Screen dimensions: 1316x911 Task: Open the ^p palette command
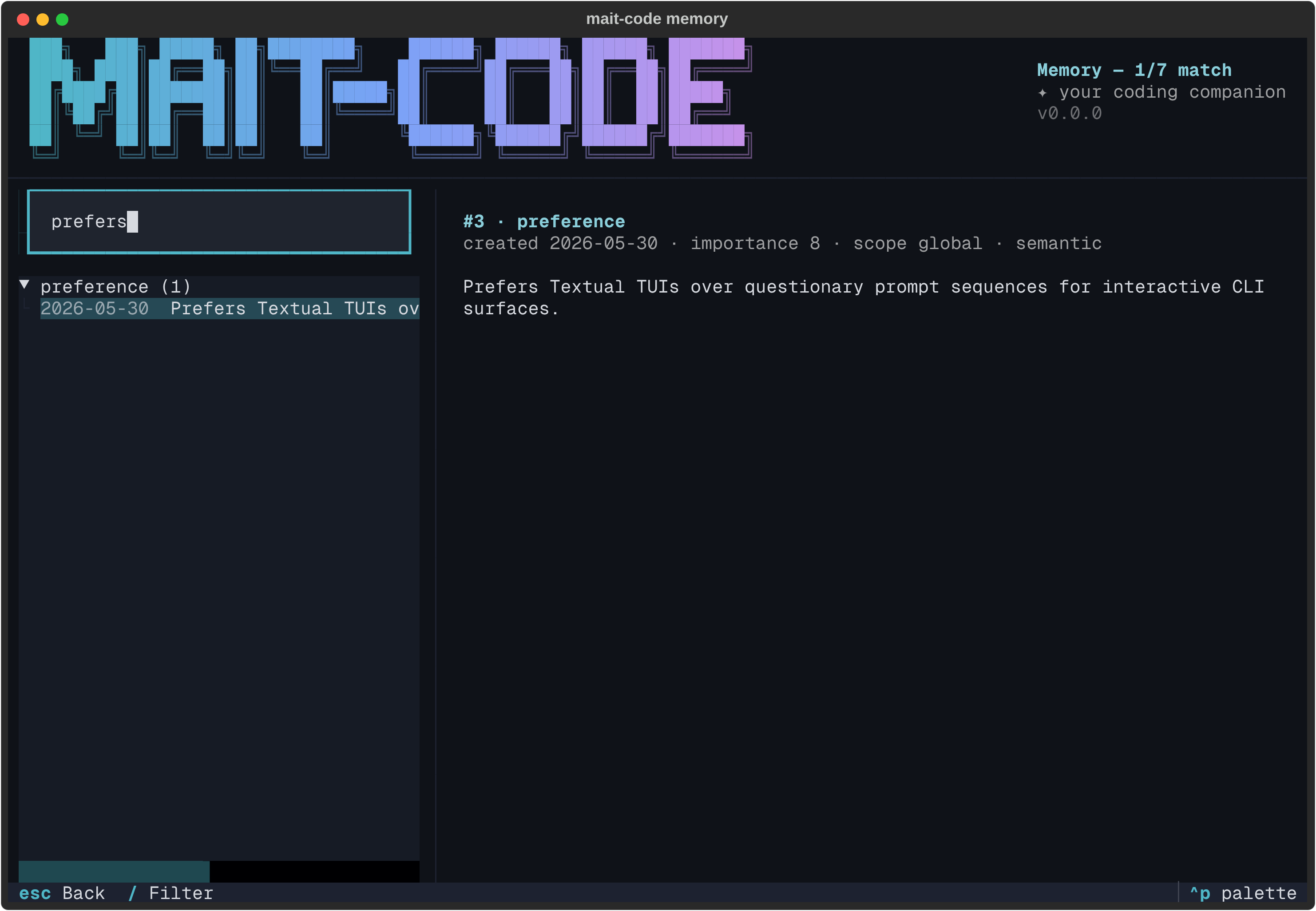coord(1243,893)
